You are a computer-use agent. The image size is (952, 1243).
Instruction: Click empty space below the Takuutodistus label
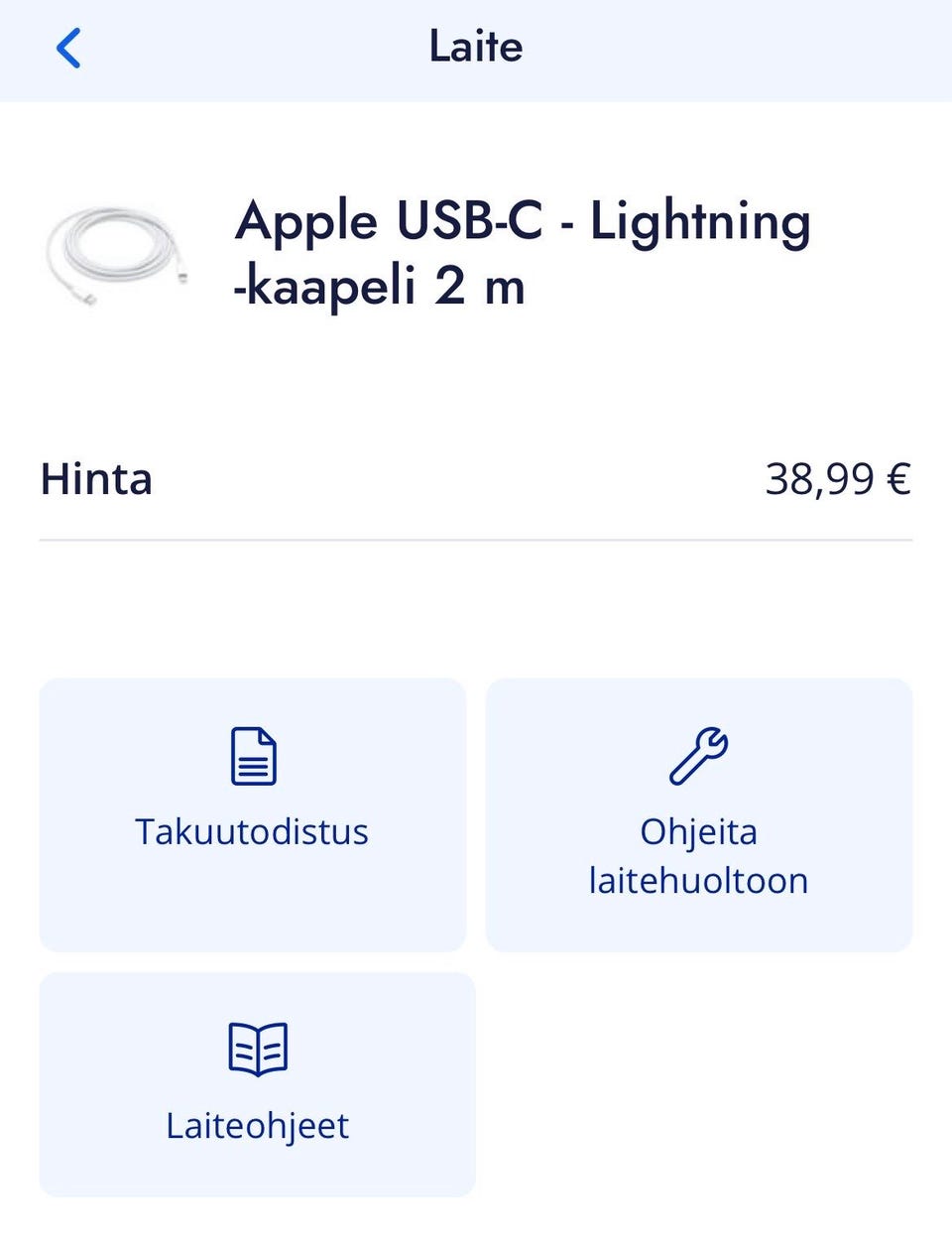coord(252,903)
